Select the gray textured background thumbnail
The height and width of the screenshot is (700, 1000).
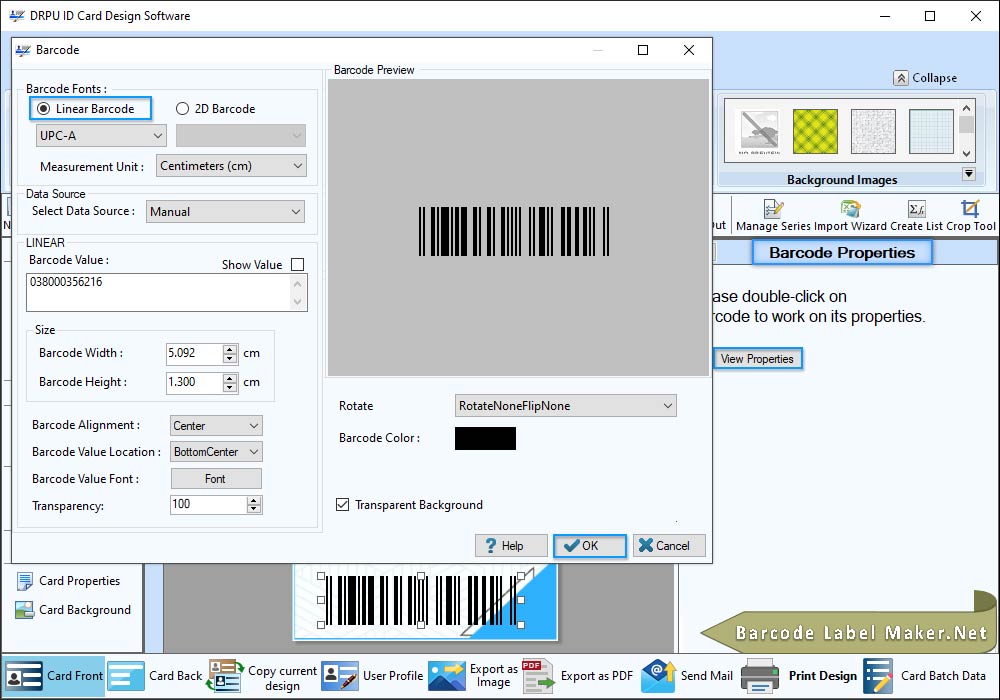873,131
